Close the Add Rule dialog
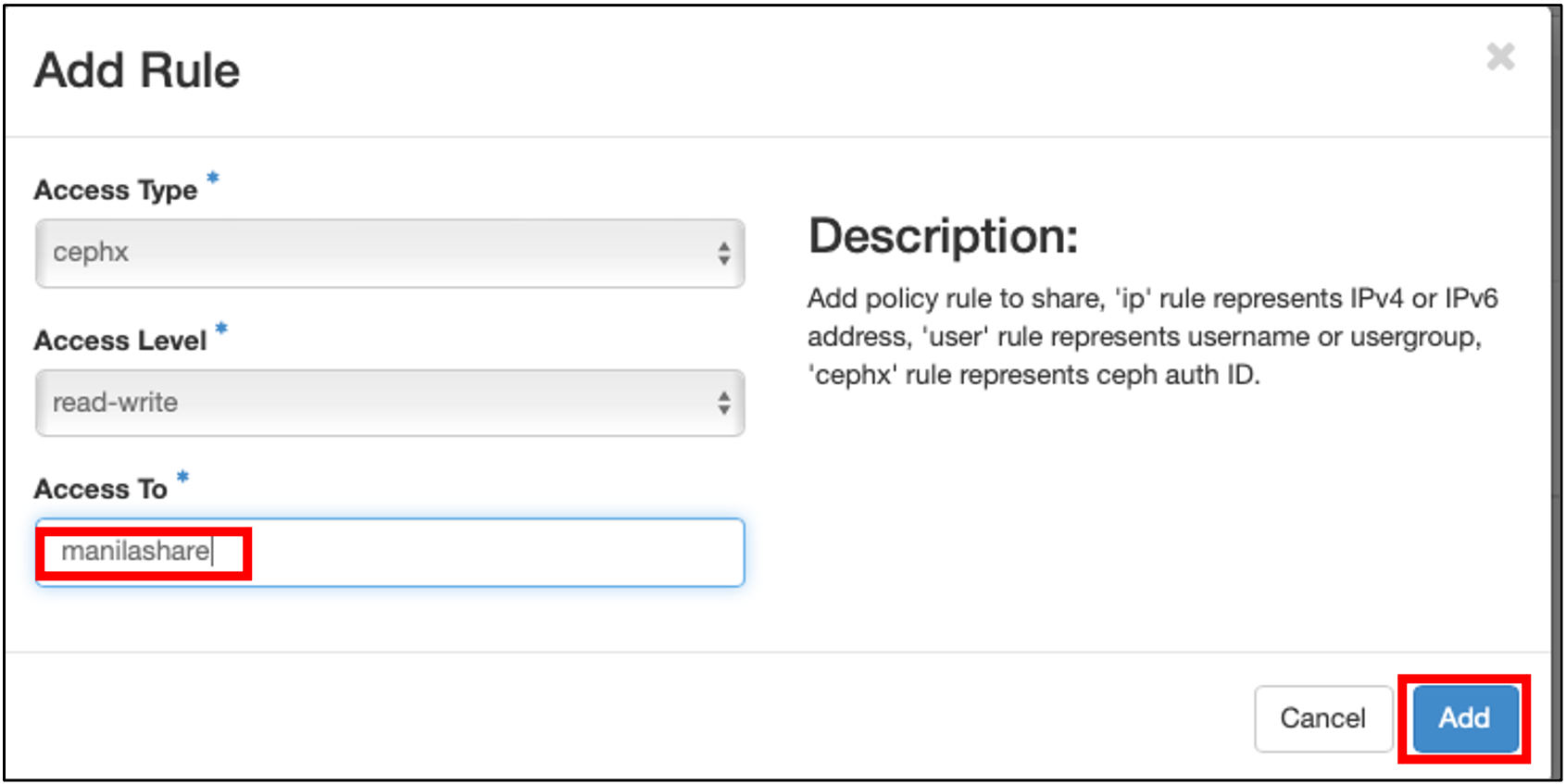The image size is (1566, 784). 1500,57
